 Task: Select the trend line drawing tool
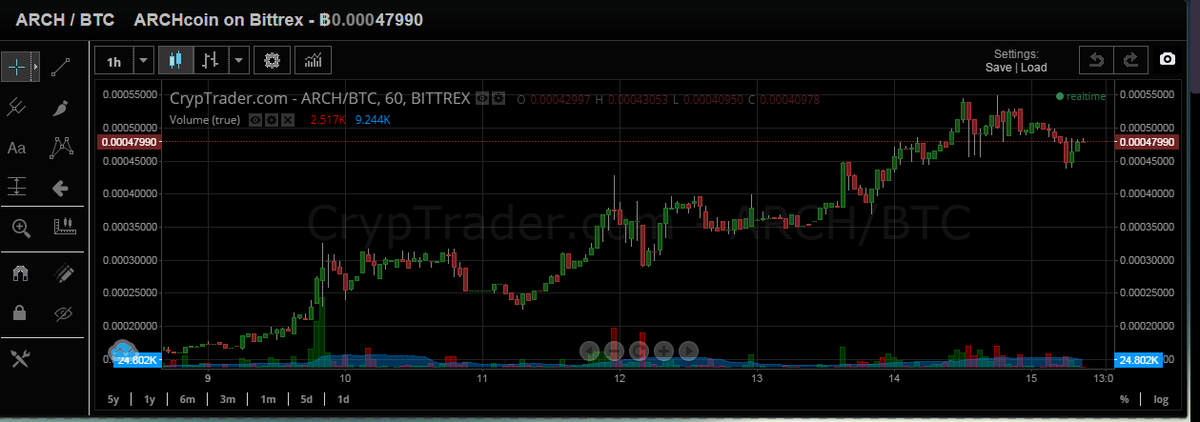point(61,68)
